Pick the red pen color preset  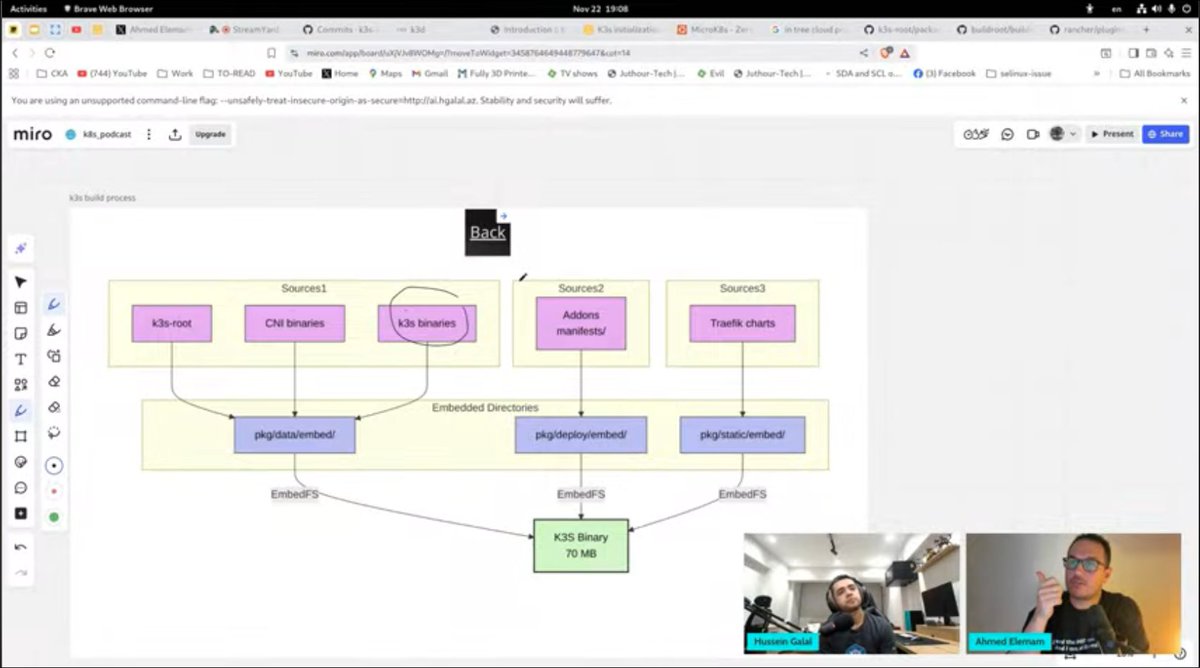click(x=54, y=492)
